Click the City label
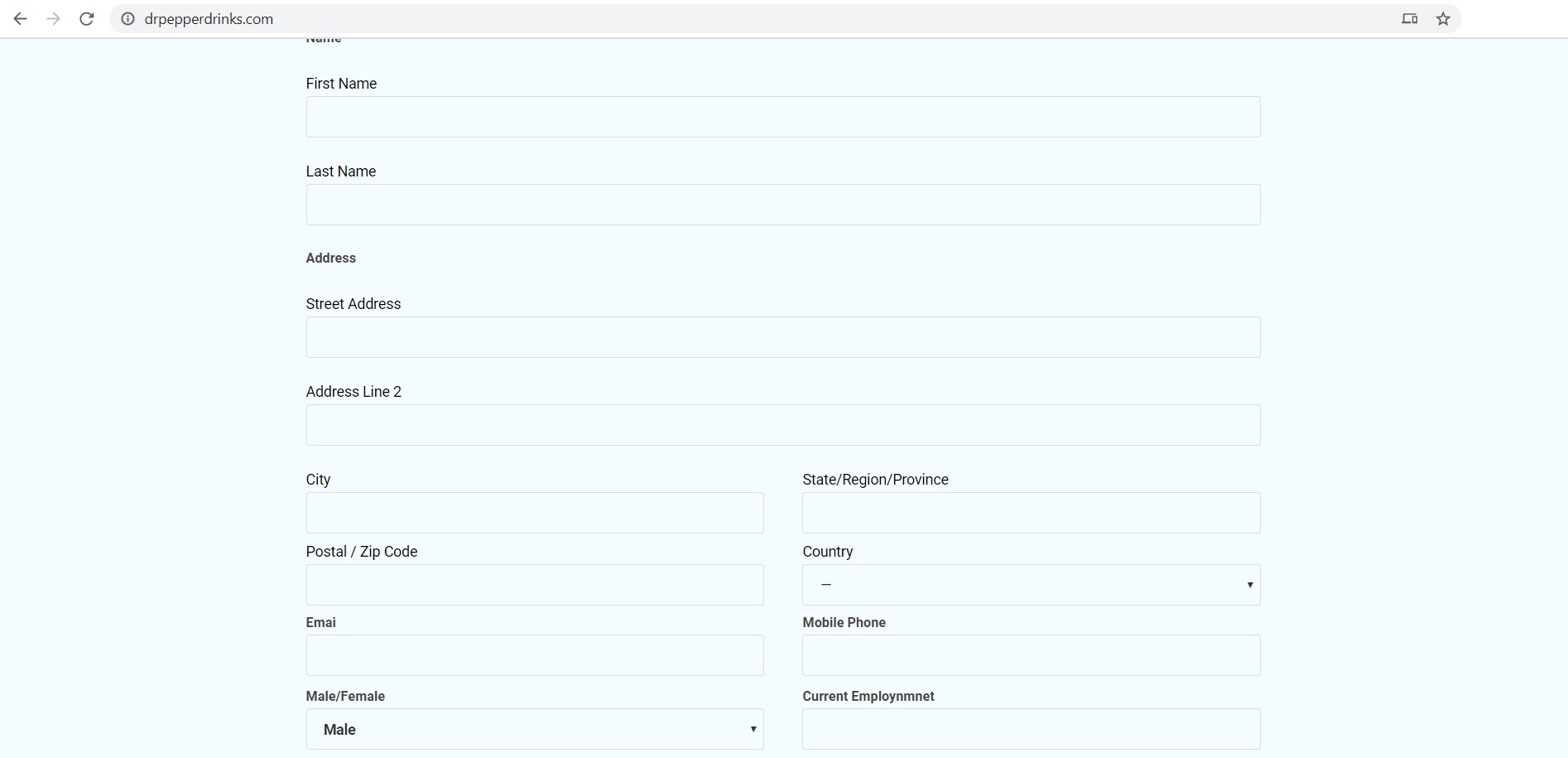 (x=318, y=480)
